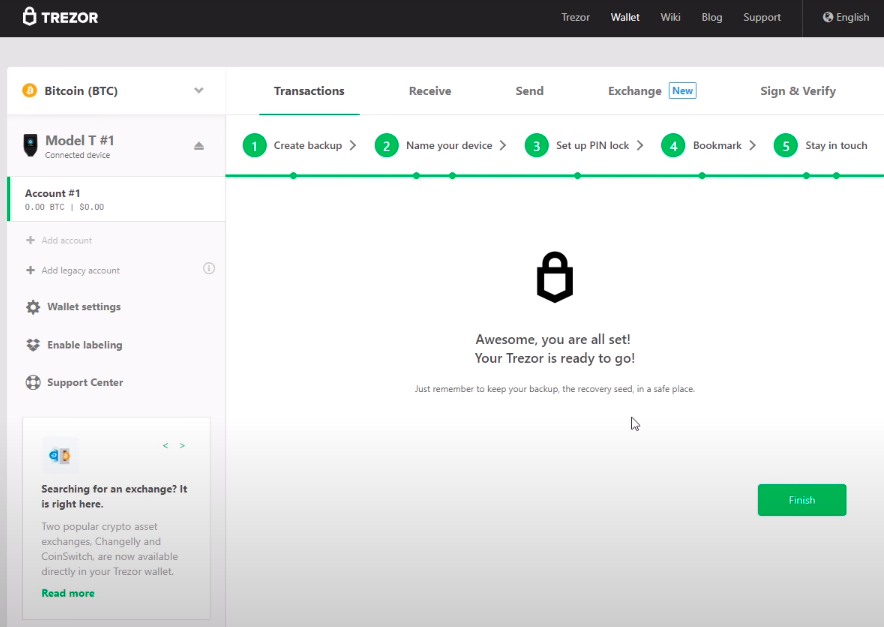Click the Model T #1 device name
884x627 pixels.
coord(79,140)
